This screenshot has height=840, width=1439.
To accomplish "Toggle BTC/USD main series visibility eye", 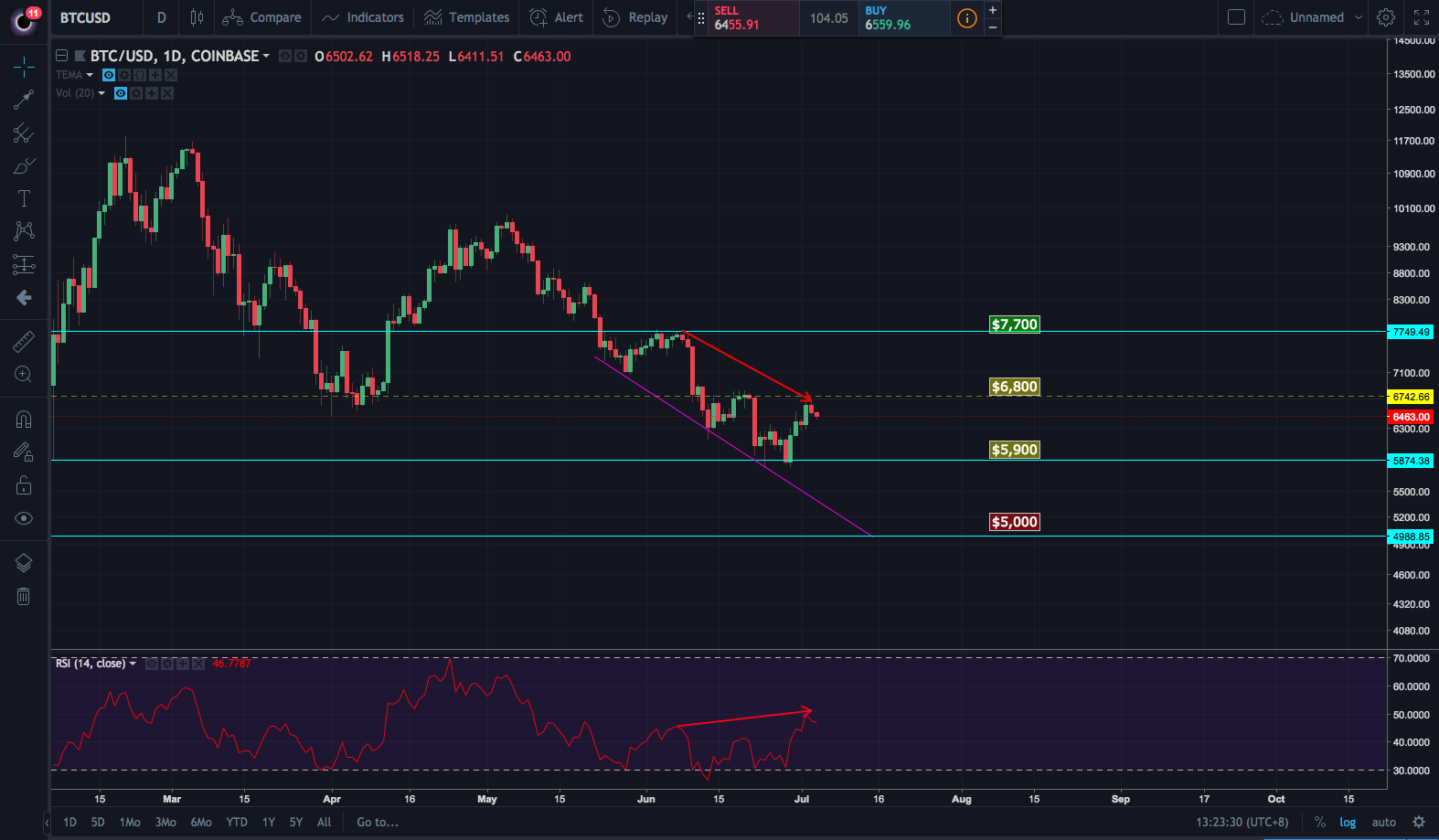I will pyautogui.click(x=285, y=56).
